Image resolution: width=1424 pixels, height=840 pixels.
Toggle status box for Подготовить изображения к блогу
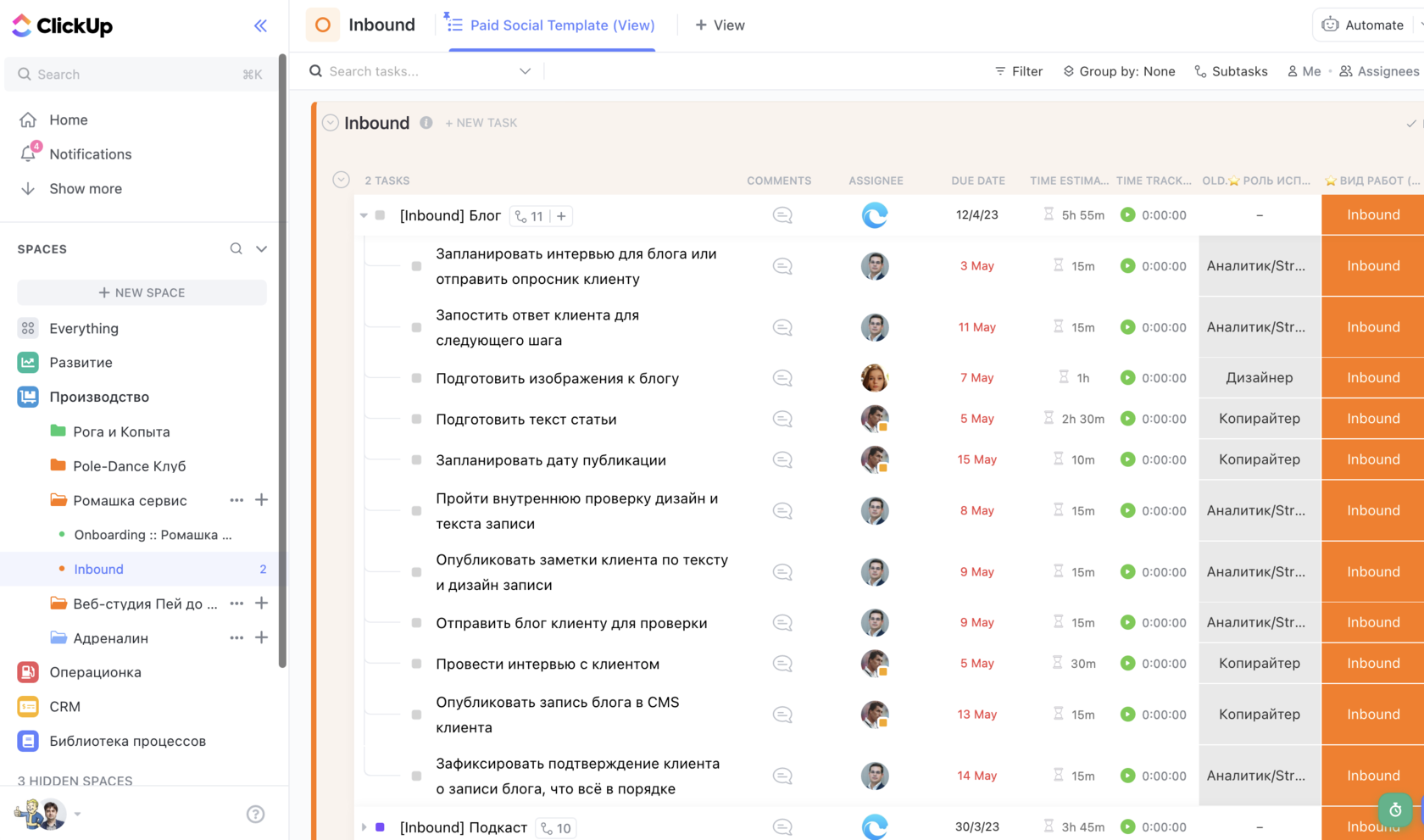point(416,378)
